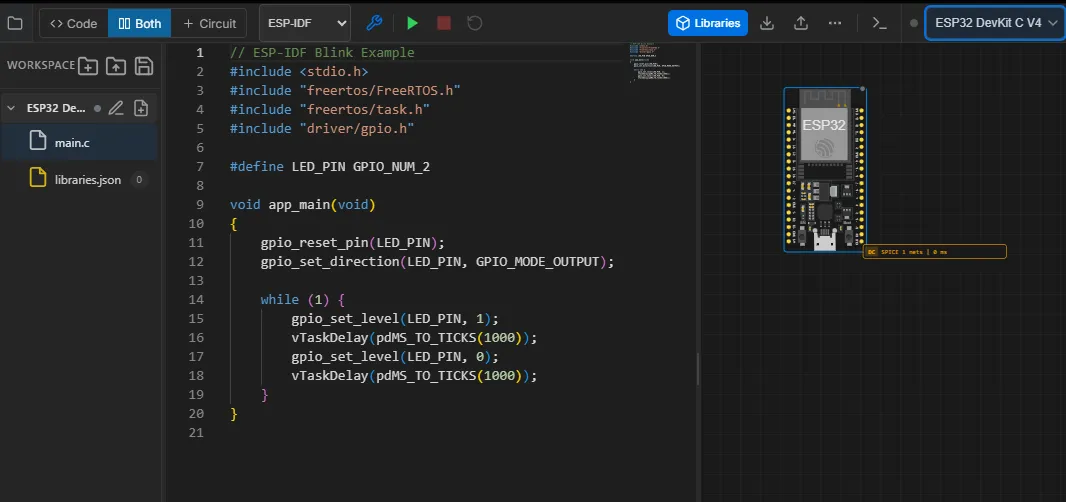Stop the simulation with the red square
This screenshot has width=1066, height=502.
(444, 23)
